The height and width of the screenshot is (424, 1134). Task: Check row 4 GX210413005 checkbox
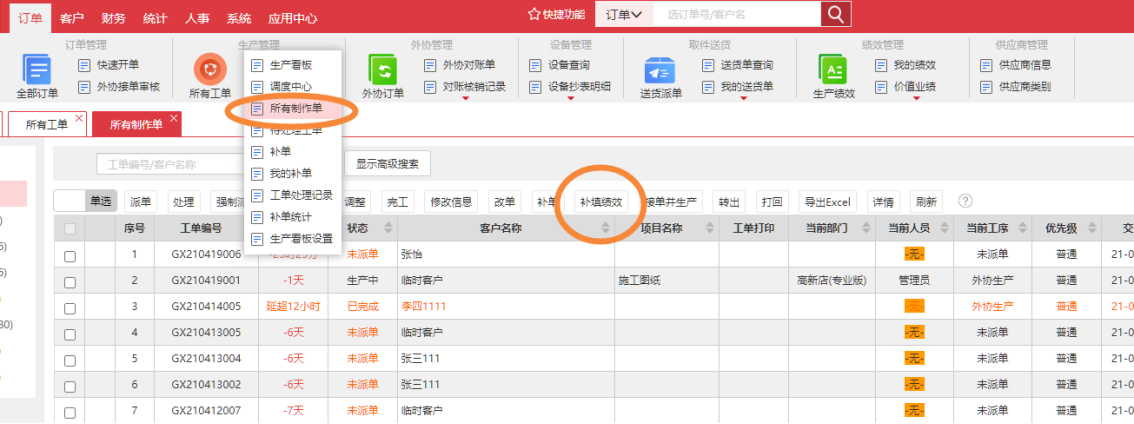coord(69,334)
